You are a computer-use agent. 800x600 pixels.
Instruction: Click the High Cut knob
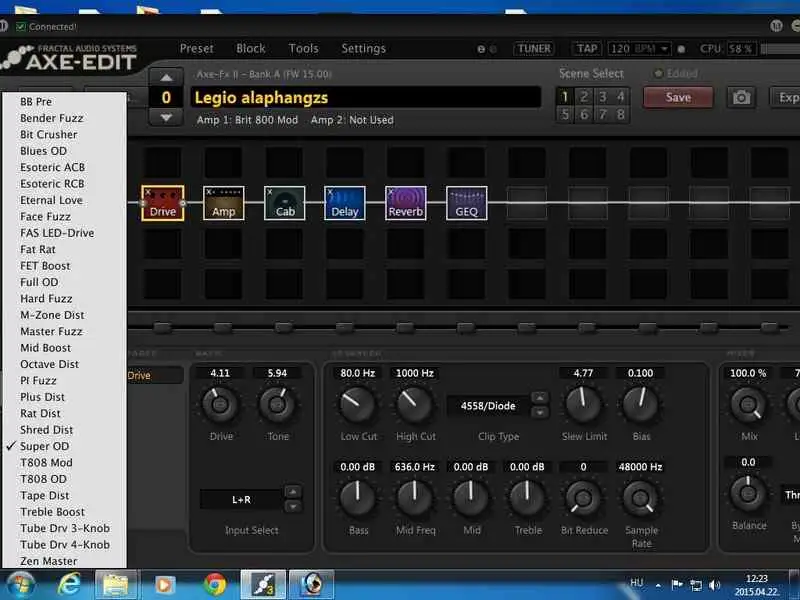415,404
